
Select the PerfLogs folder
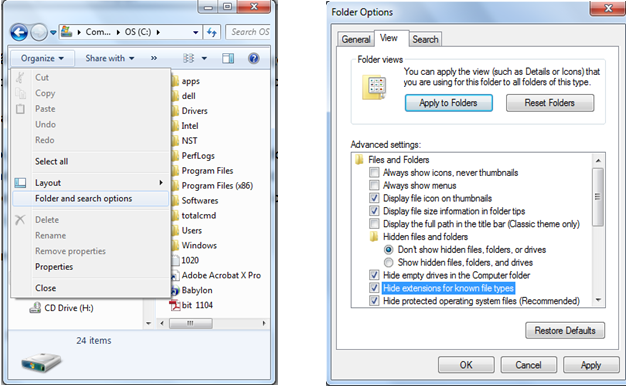(x=198, y=156)
